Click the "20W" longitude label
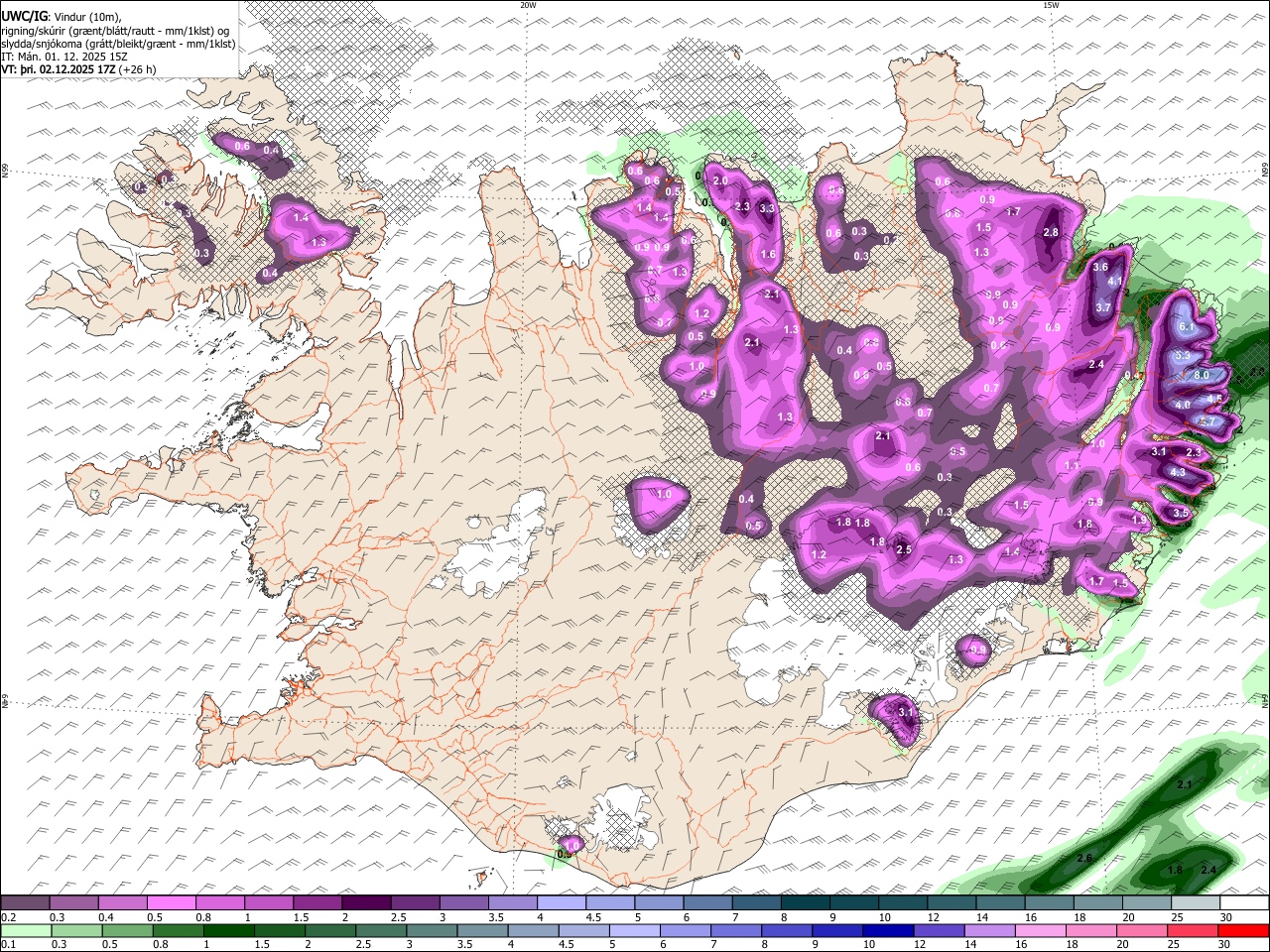 click(x=528, y=4)
